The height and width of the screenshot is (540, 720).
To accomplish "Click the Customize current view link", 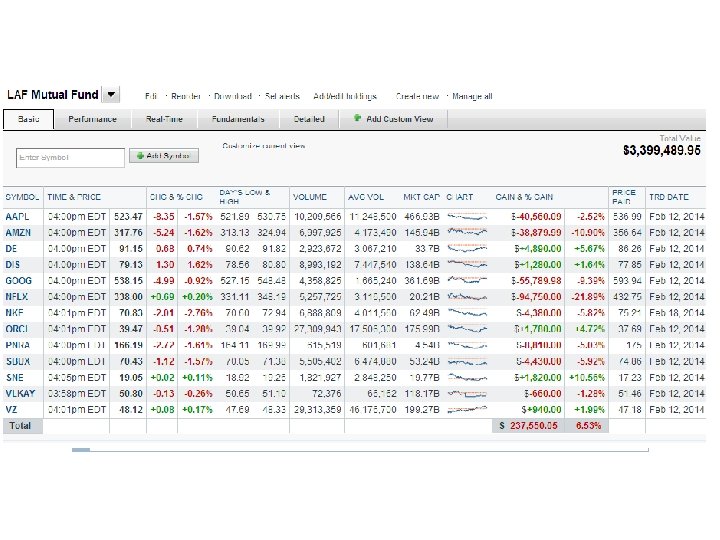I will click(x=264, y=146).
